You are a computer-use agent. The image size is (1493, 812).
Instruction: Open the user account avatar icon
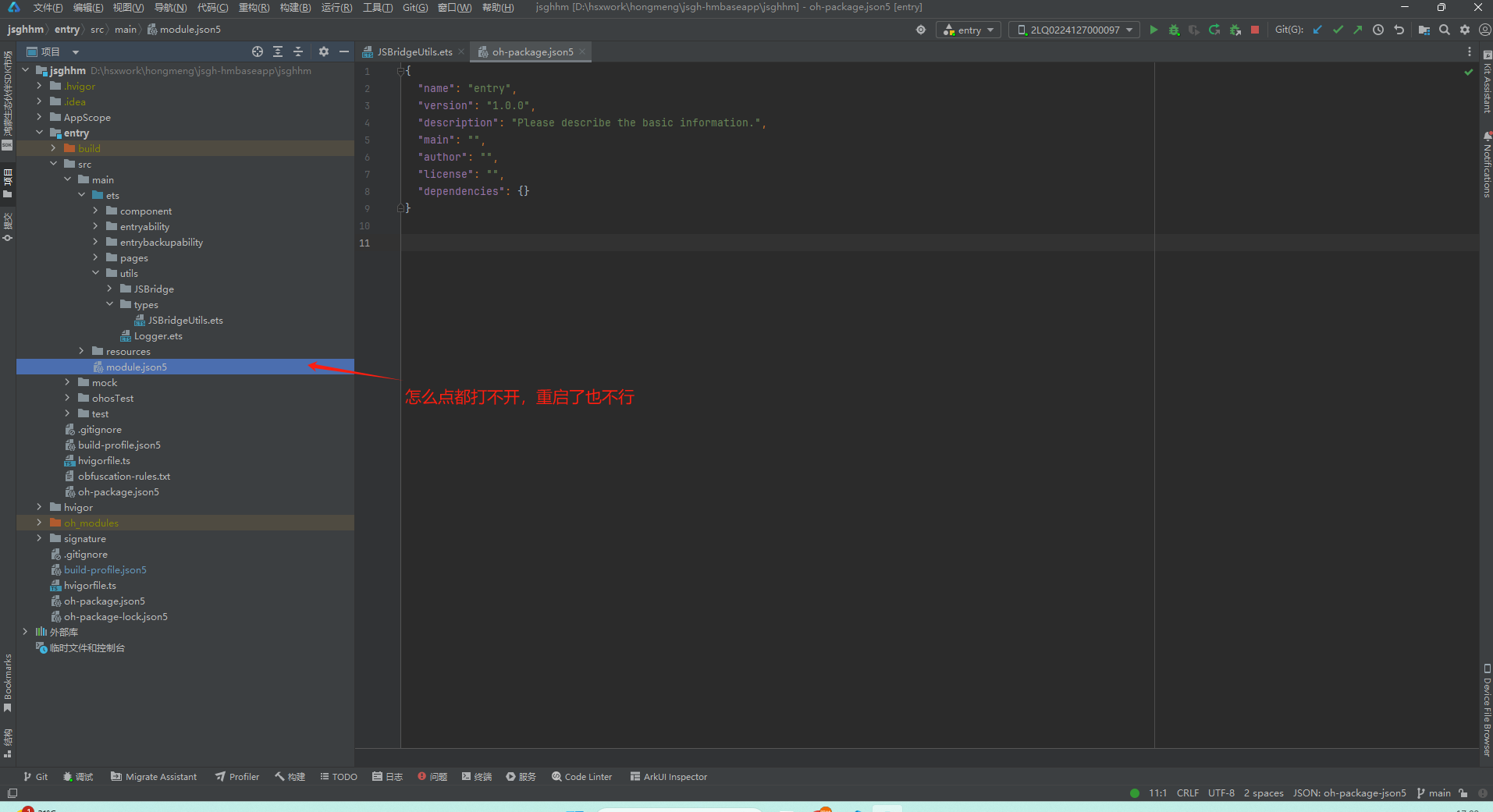[x=1484, y=30]
